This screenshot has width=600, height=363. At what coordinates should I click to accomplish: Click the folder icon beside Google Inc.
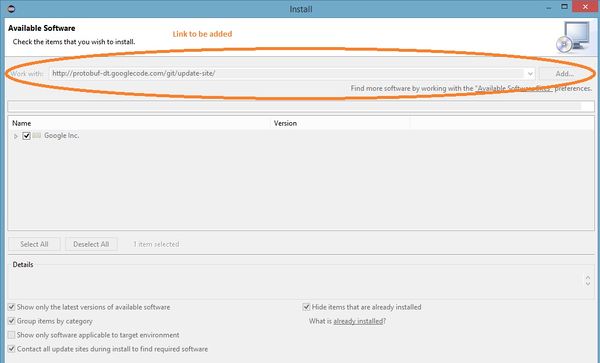pyautogui.click(x=37, y=135)
